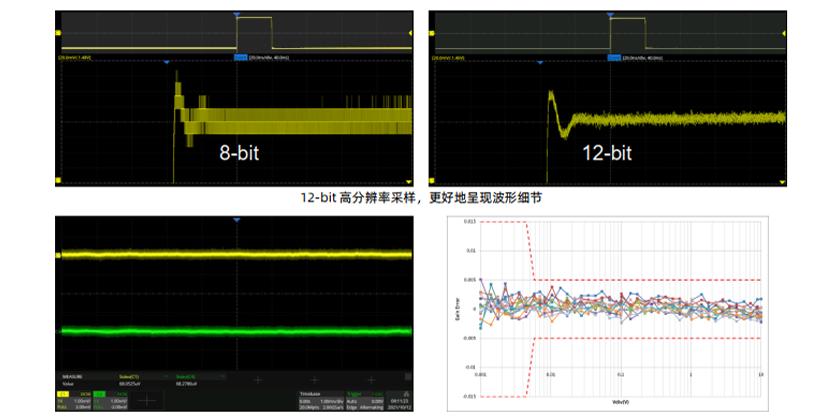Click blue trigger marker atop bottom-left scope
Viewport: 840px width, 420px height.
coord(237,219)
